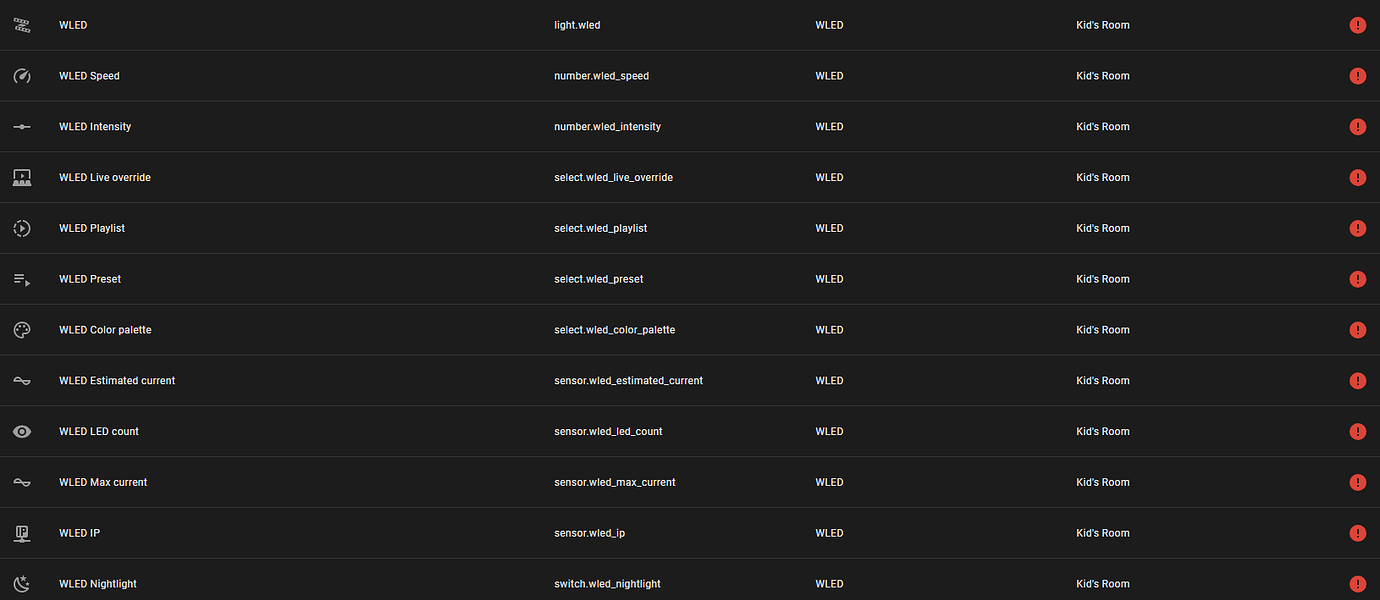Open the WLED Estimated current entity
The image size is (1380, 600).
click(x=117, y=381)
